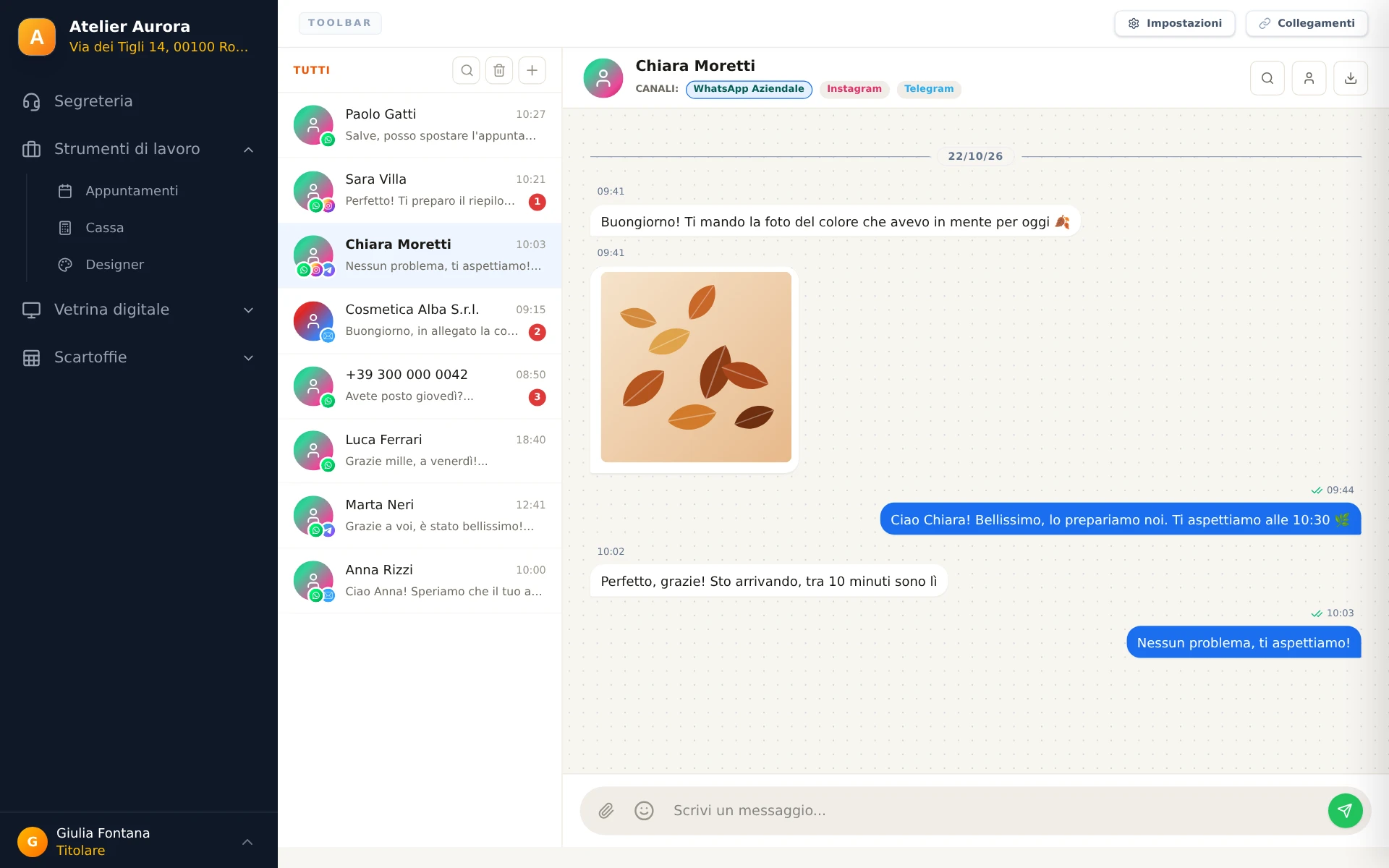
Task: Open Segreteria in the sidebar
Action: tap(139, 101)
